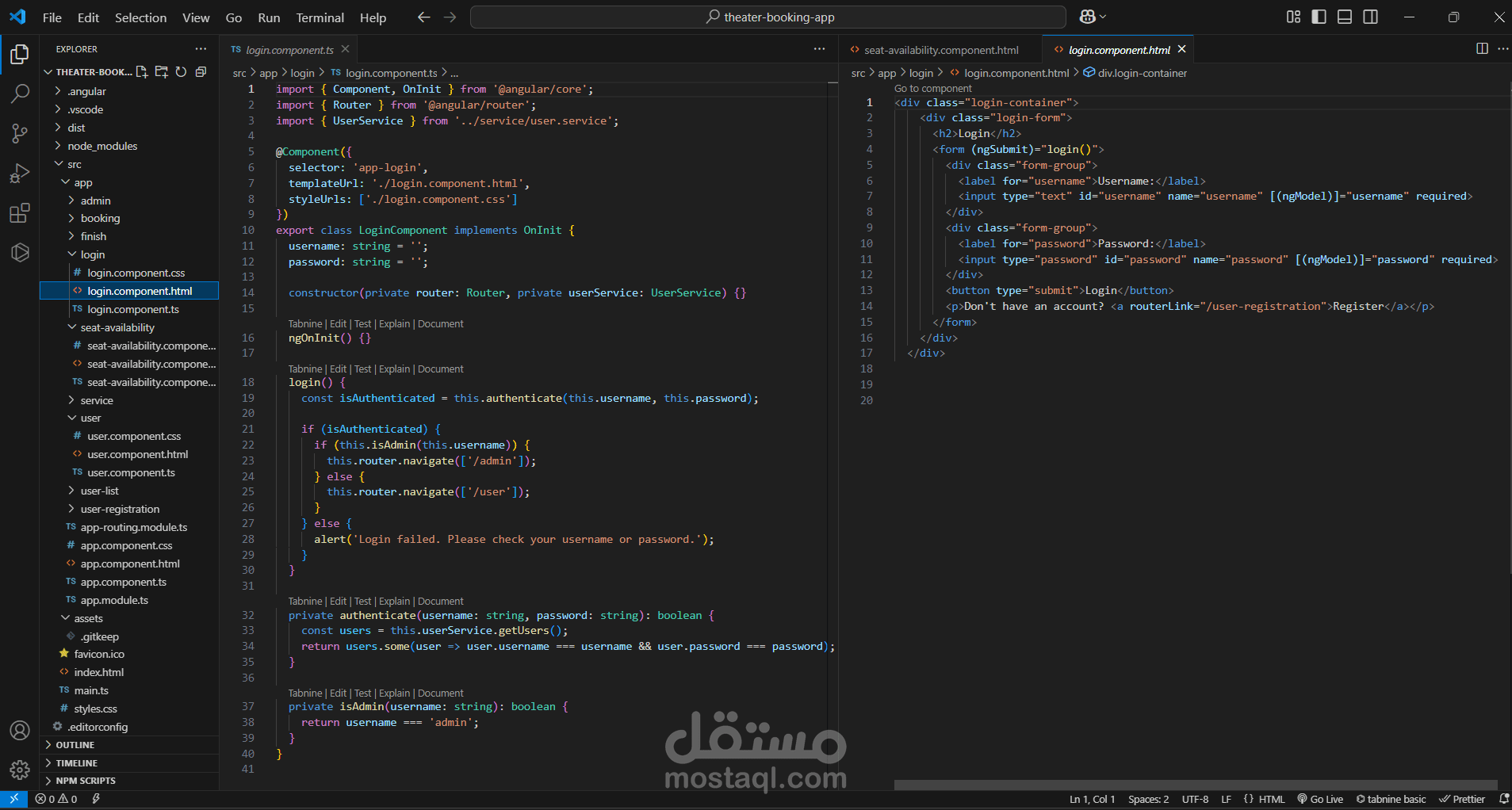Open the Extensions view
This screenshot has height=810, width=1512.
click(20, 212)
